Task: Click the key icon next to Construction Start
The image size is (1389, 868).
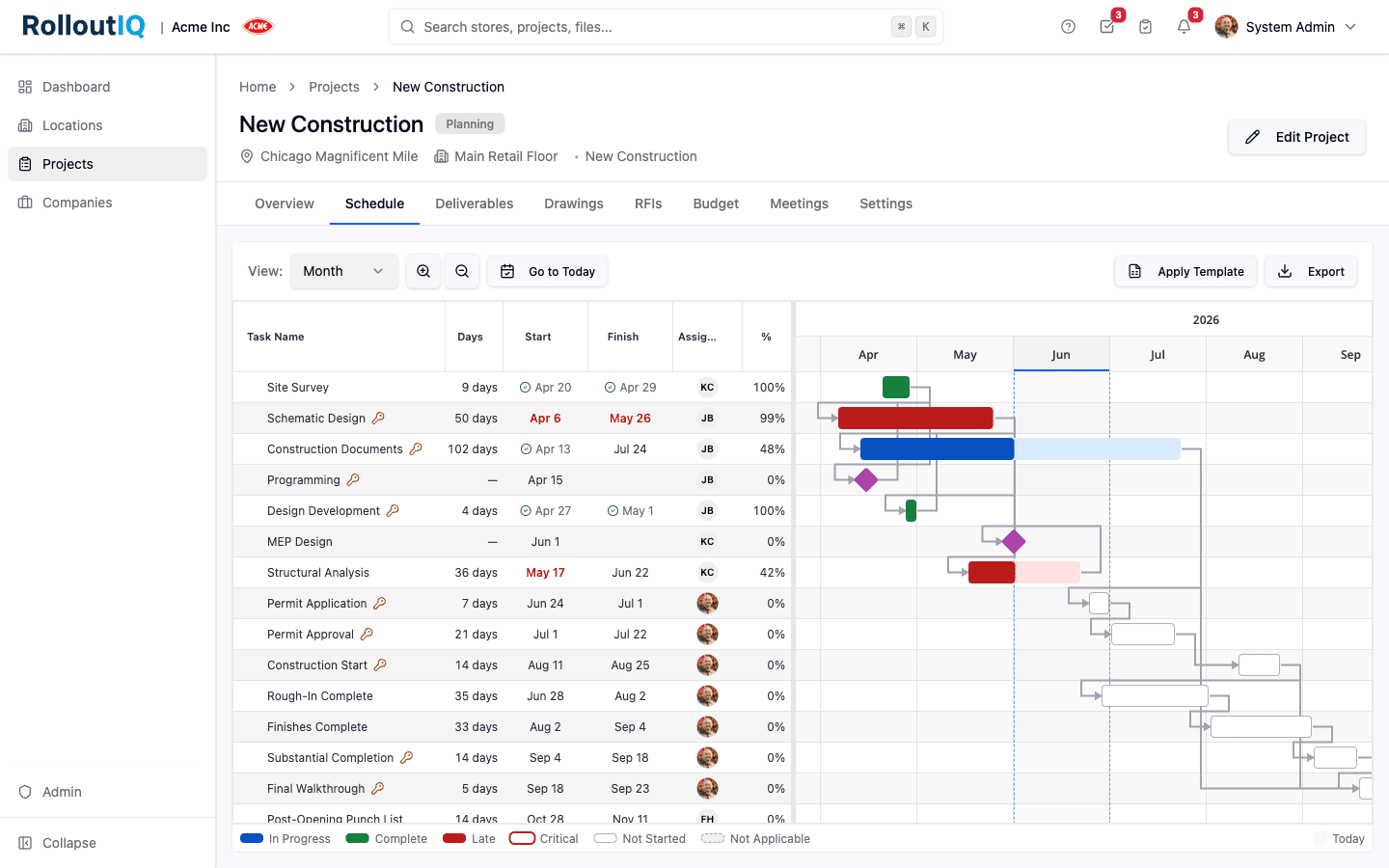Action: (380, 665)
